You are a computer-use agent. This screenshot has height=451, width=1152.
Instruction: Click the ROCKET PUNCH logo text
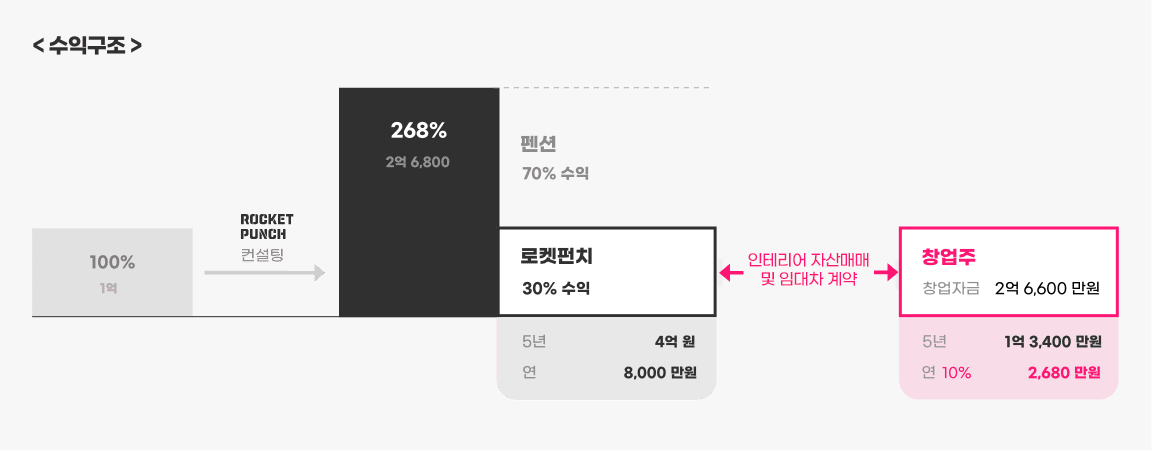tap(267, 226)
